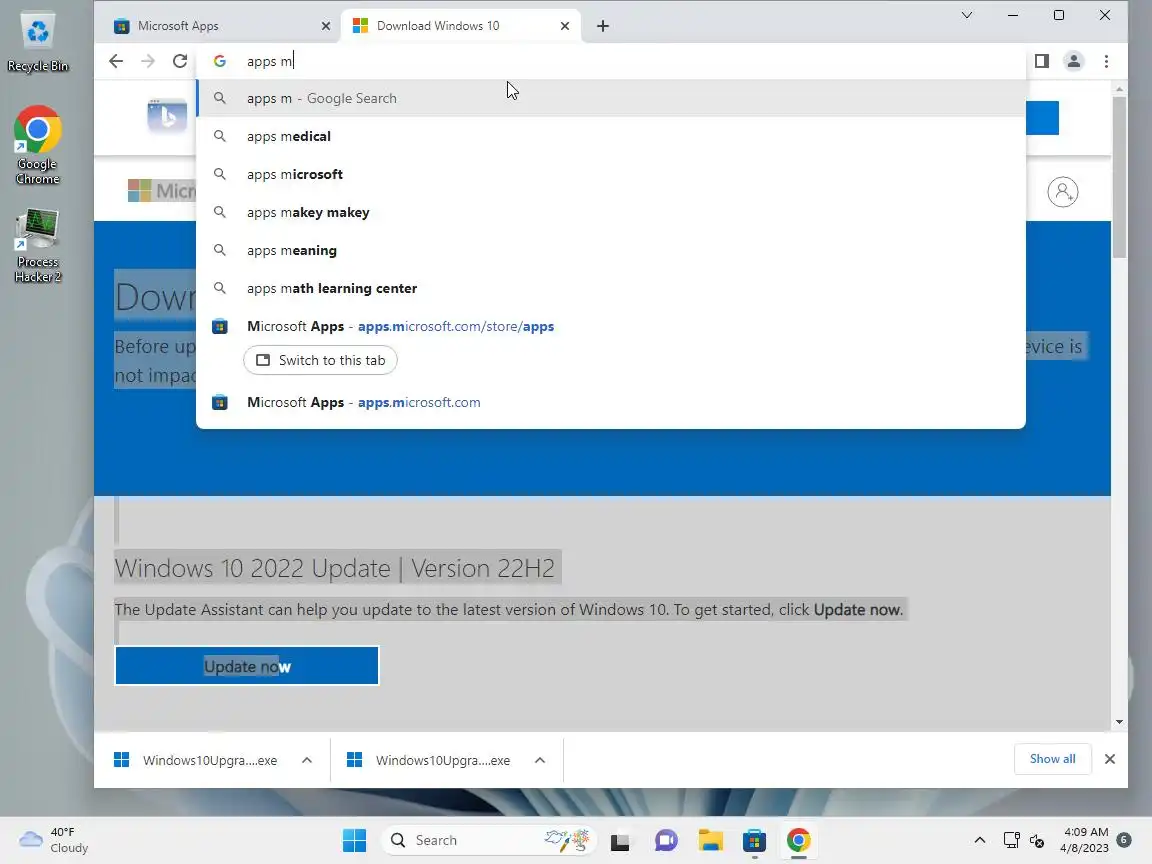1152x864 pixels.
Task: Click the scrollbar up arrow
Action: tap(1119, 89)
